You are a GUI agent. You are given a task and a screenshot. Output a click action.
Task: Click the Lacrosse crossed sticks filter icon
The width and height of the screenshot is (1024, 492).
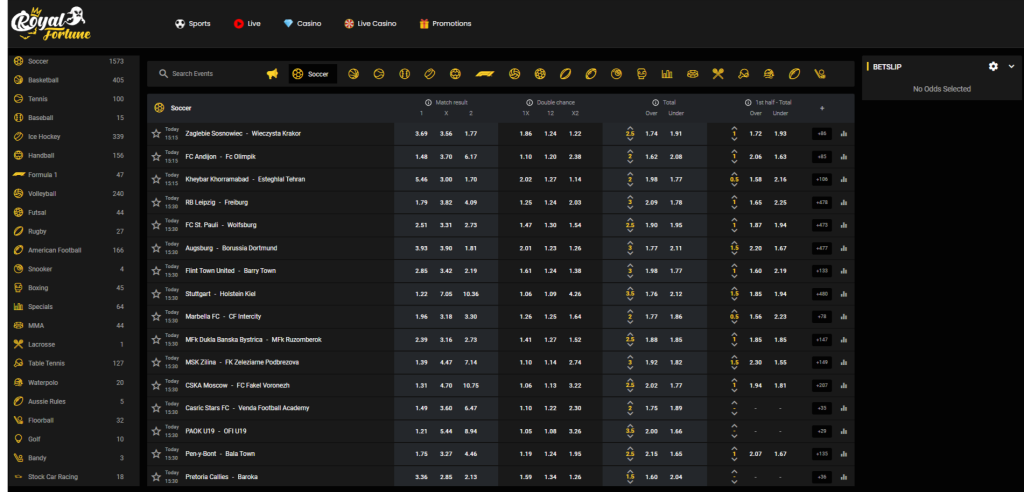point(718,74)
